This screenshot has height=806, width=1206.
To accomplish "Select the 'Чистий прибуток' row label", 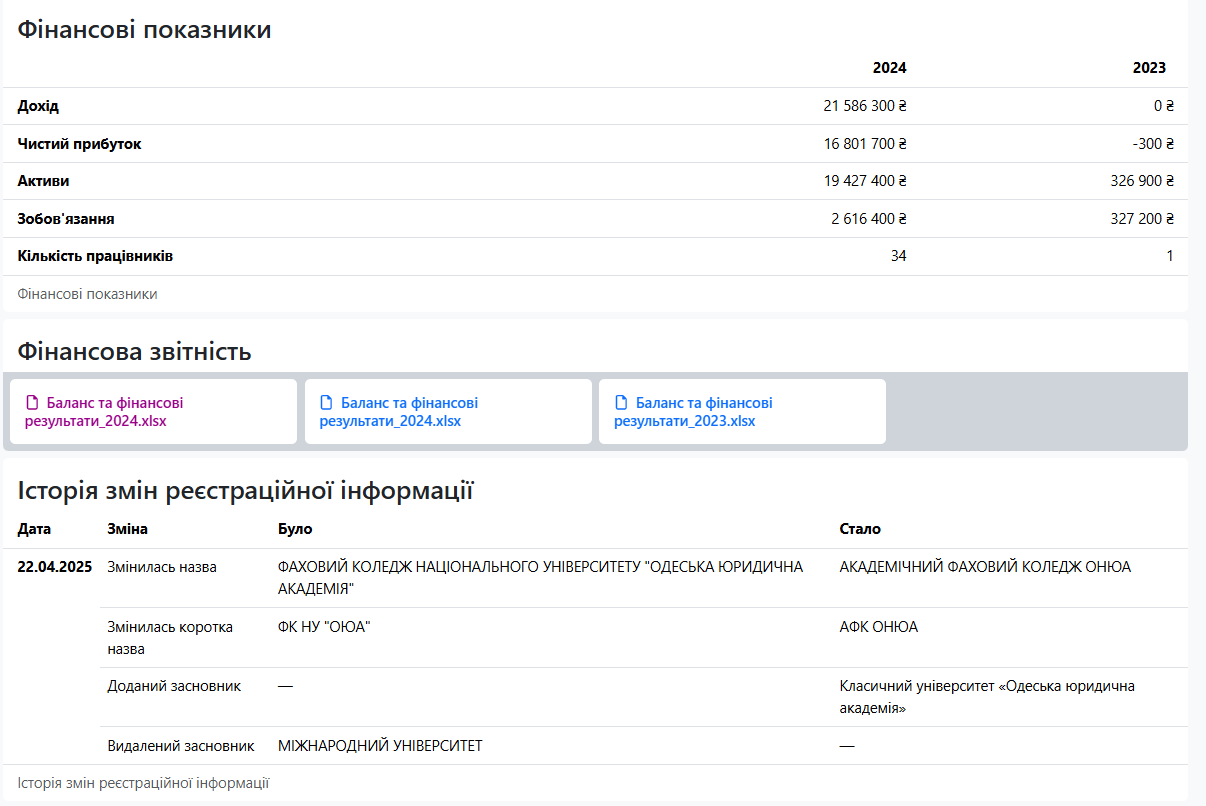I will click(79, 144).
